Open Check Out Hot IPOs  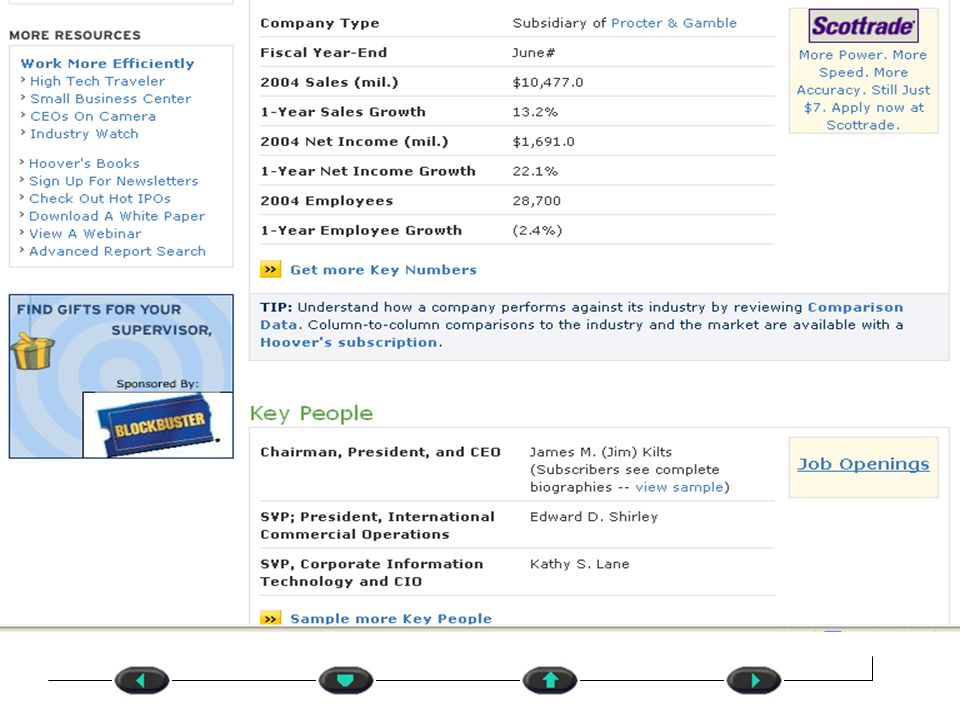(100, 199)
